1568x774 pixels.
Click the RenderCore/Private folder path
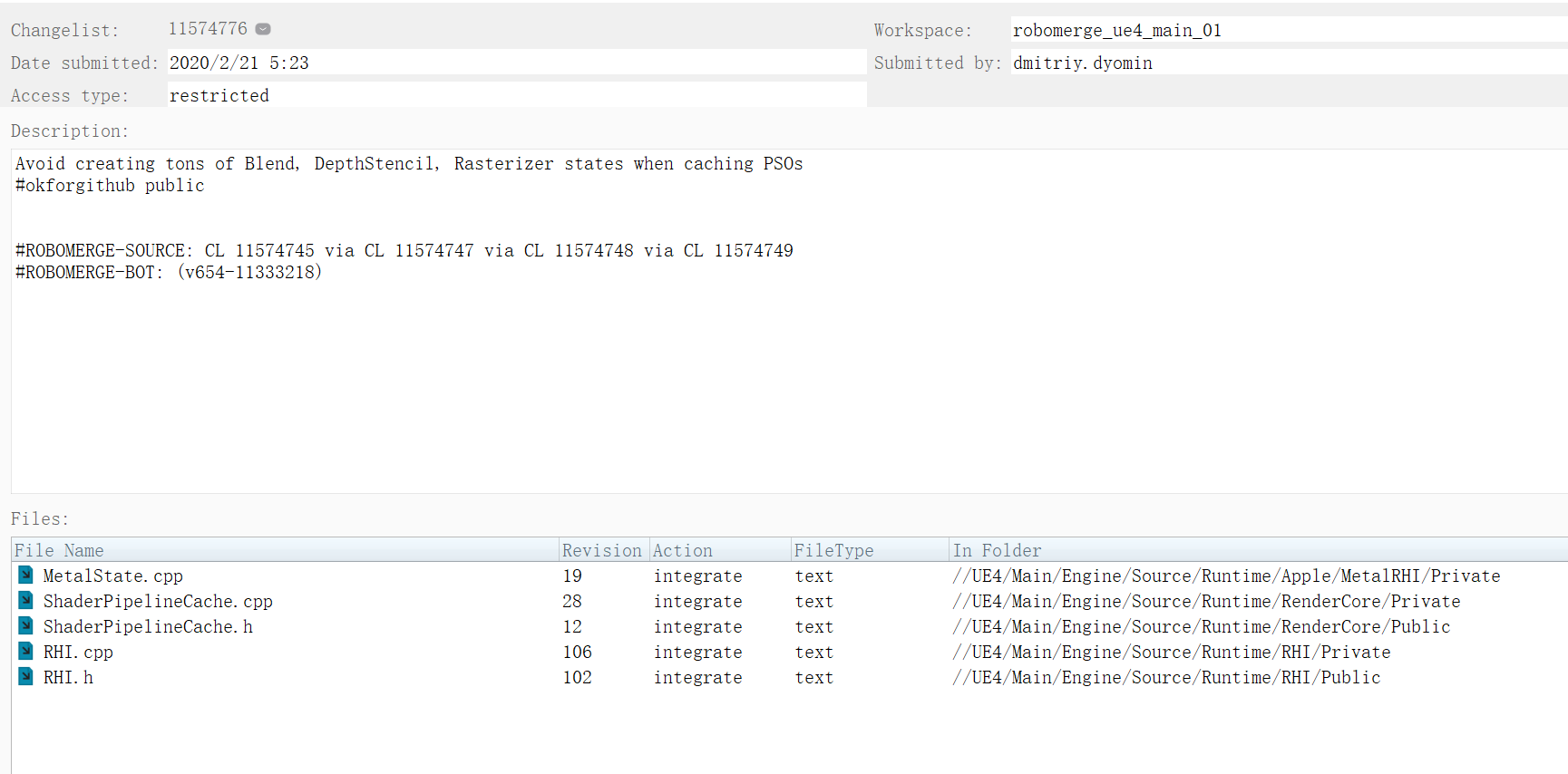point(1206,601)
